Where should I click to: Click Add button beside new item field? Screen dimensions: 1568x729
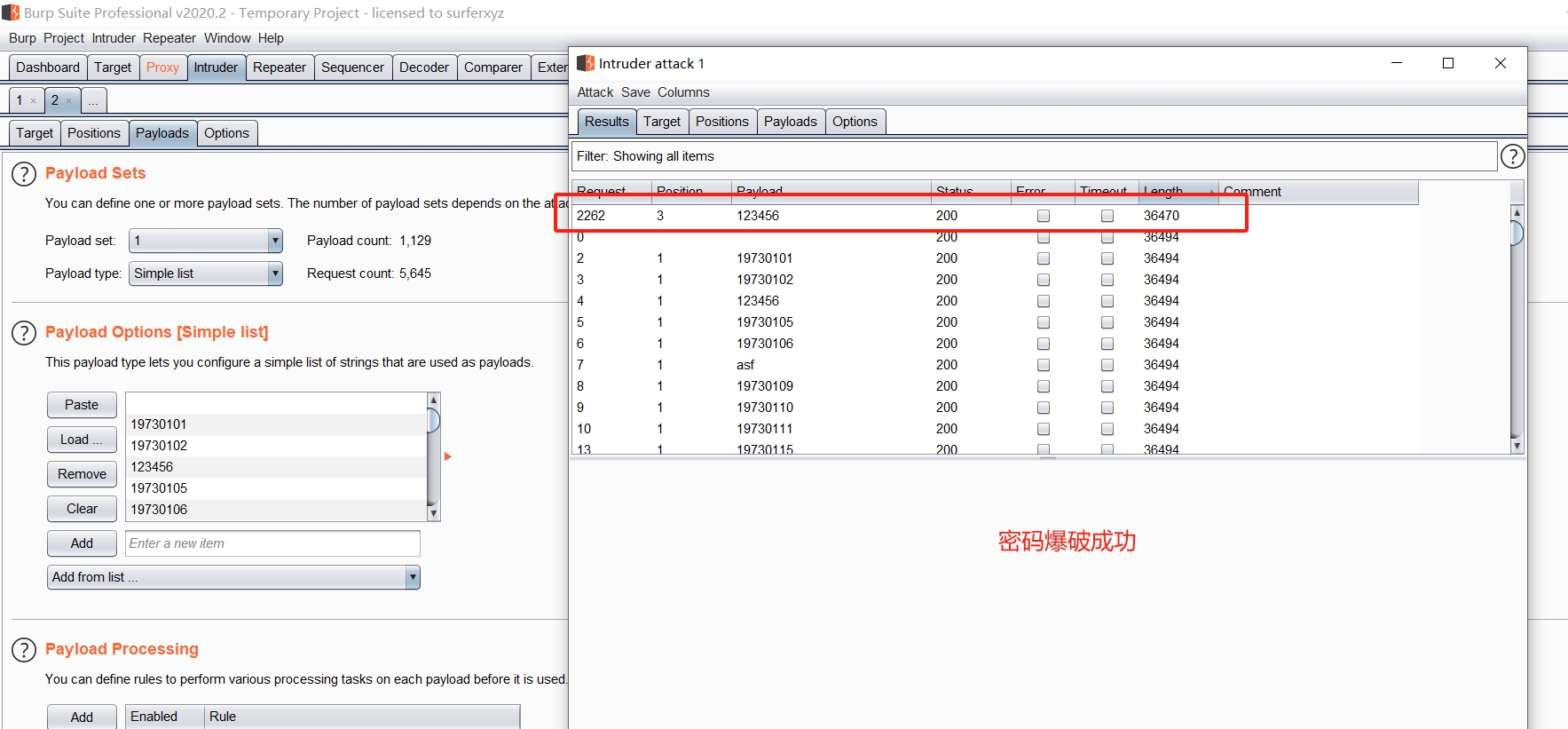point(82,543)
